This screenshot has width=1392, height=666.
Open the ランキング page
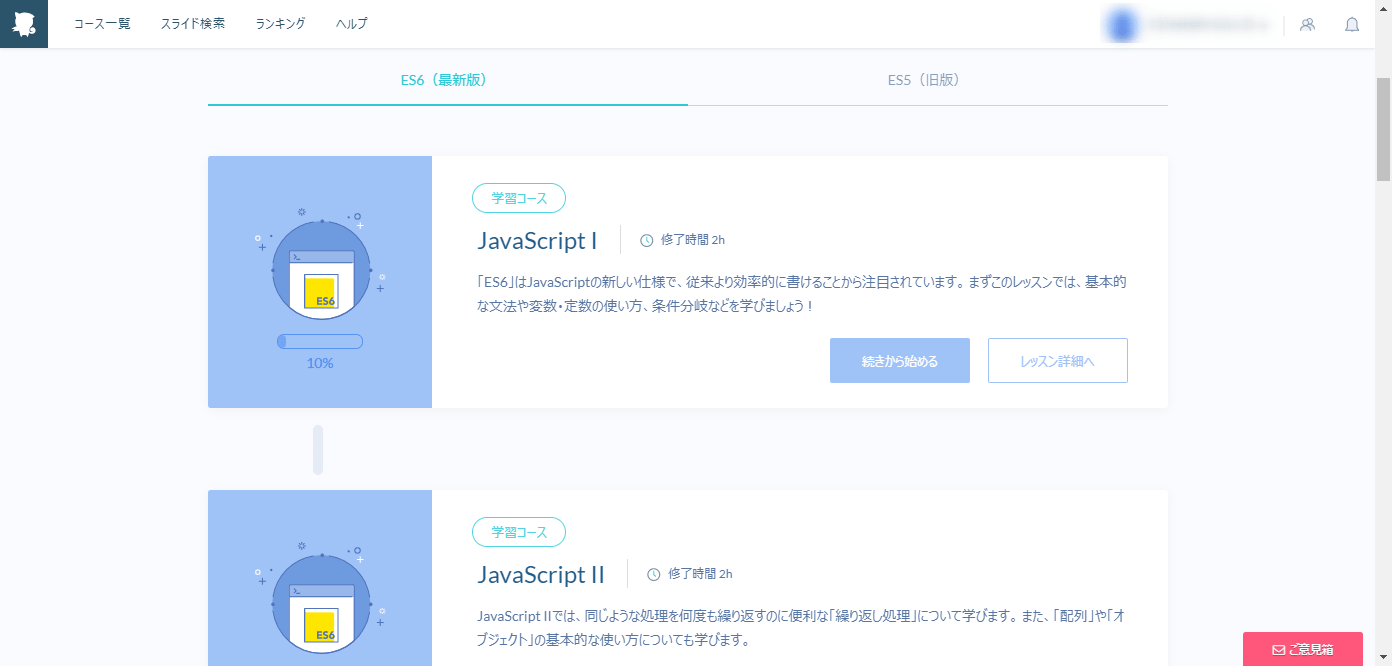click(x=279, y=23)
